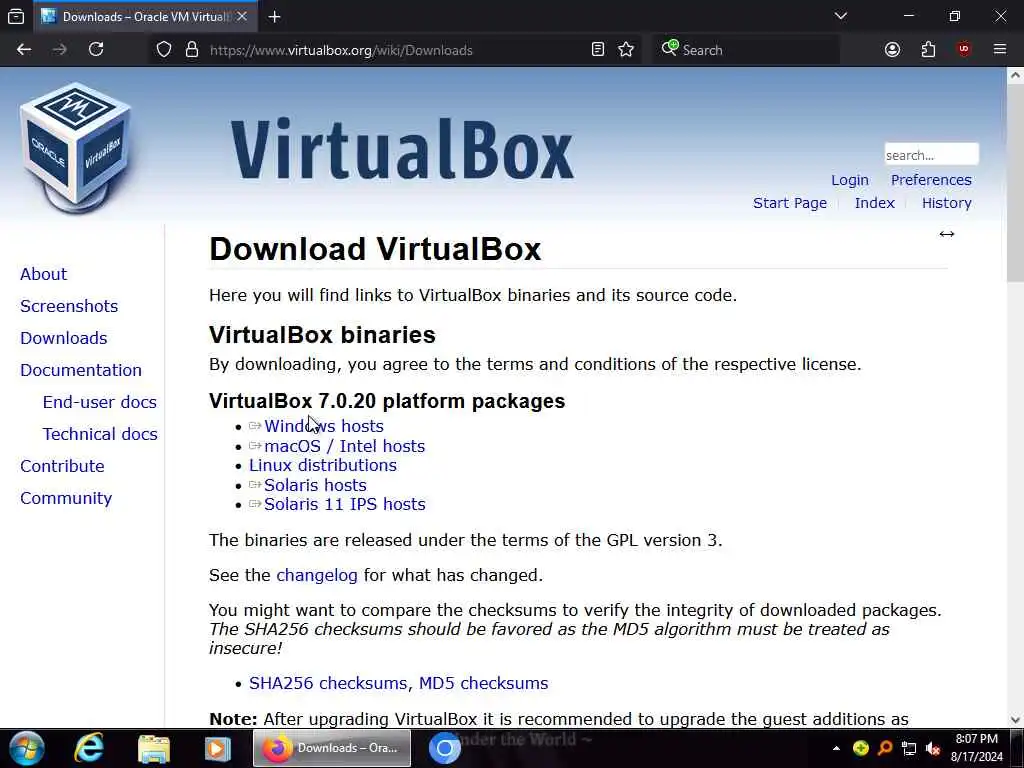Open the Login link

[x=850, y=180]
